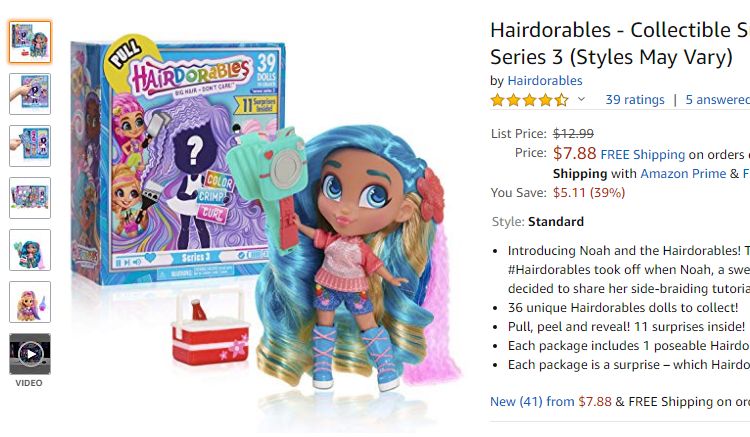Open the second thumbnail showing hand holding box

click(30, 94)
